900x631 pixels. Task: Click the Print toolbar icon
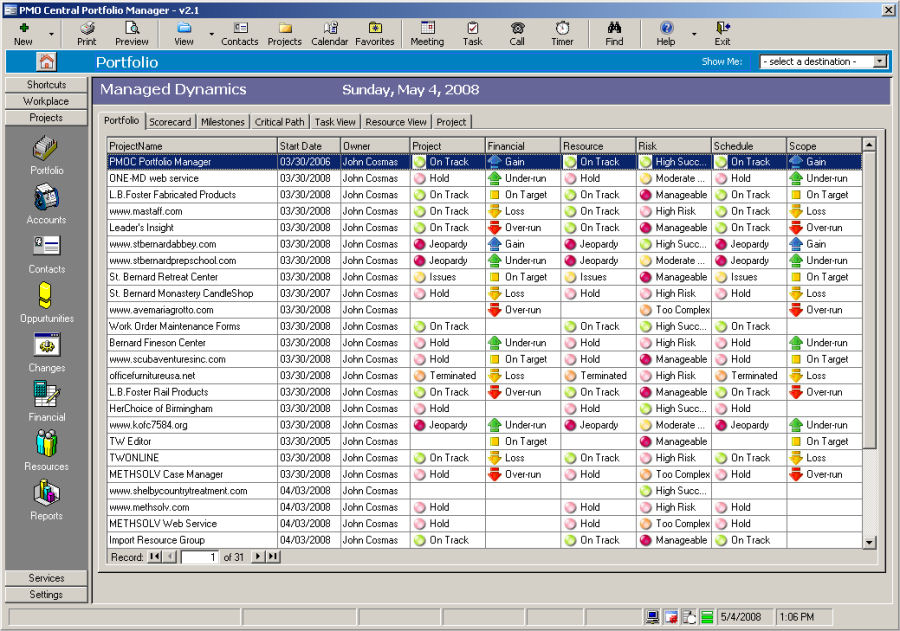87,34
